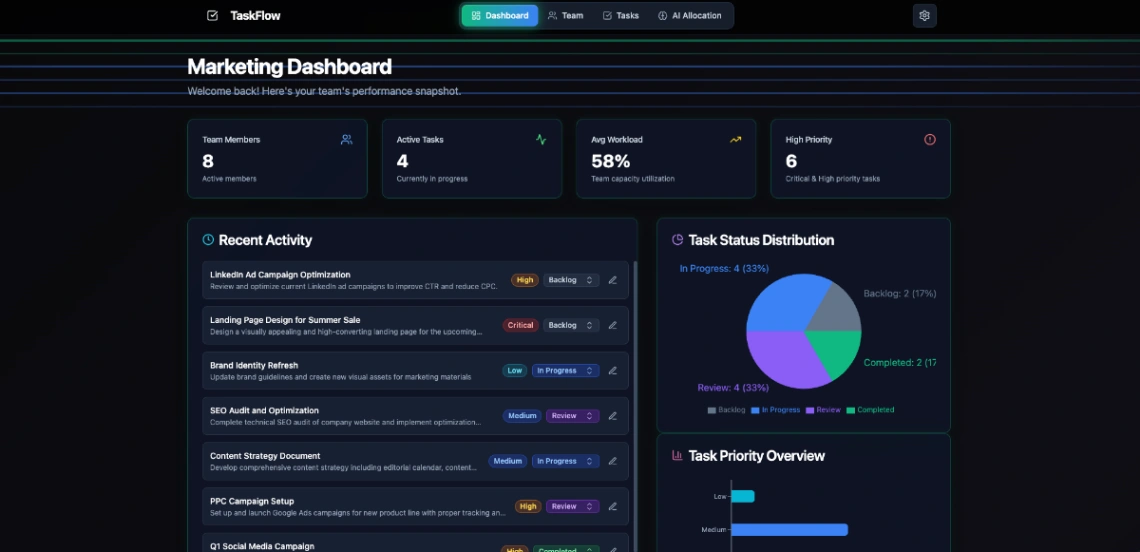The image size is (1140, 552).
Task: Click the Active Tasks pulse icon
Action: click(541, 140)
